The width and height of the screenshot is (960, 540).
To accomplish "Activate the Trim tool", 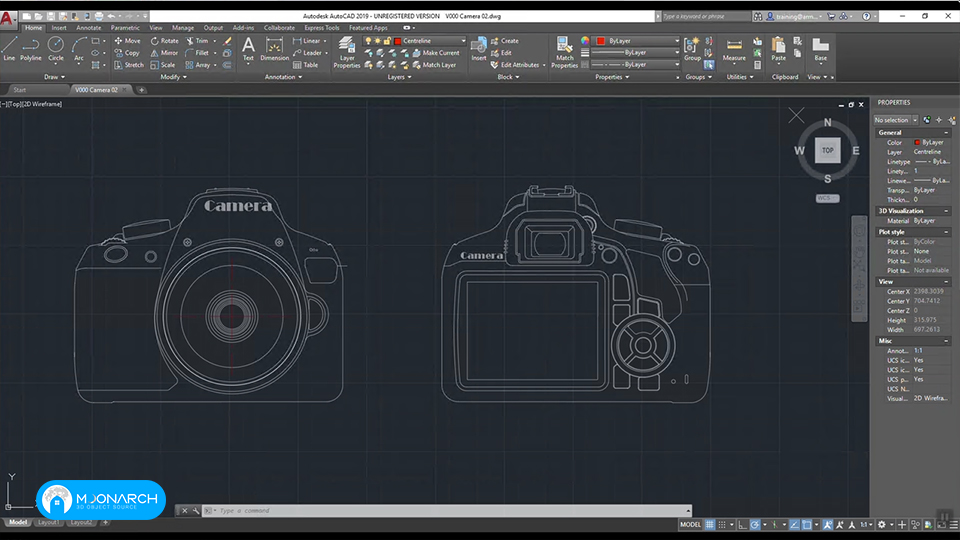I will point(197,41).
